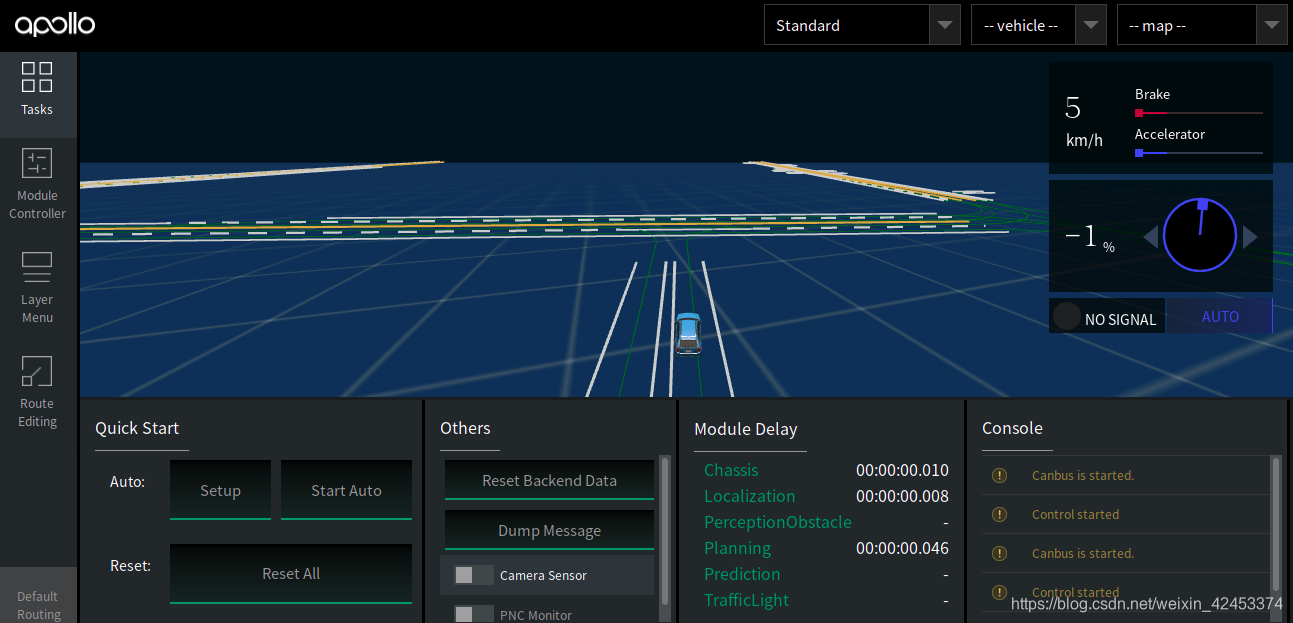Click the Prediction module label
The height and width of the screenshot is (623, 1293).
[742, 574]
